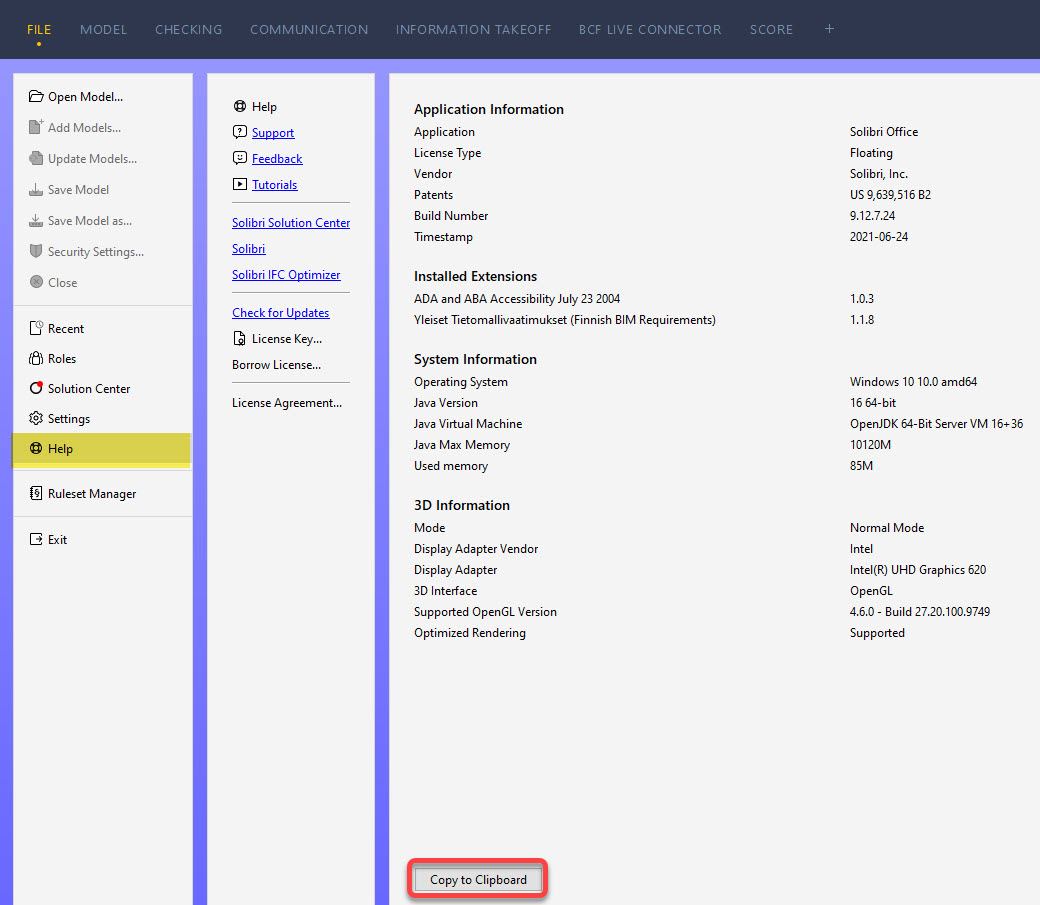Select the highlighted Help menu entry
Screen dimensions: 1040x905
[x=101, y=449]
